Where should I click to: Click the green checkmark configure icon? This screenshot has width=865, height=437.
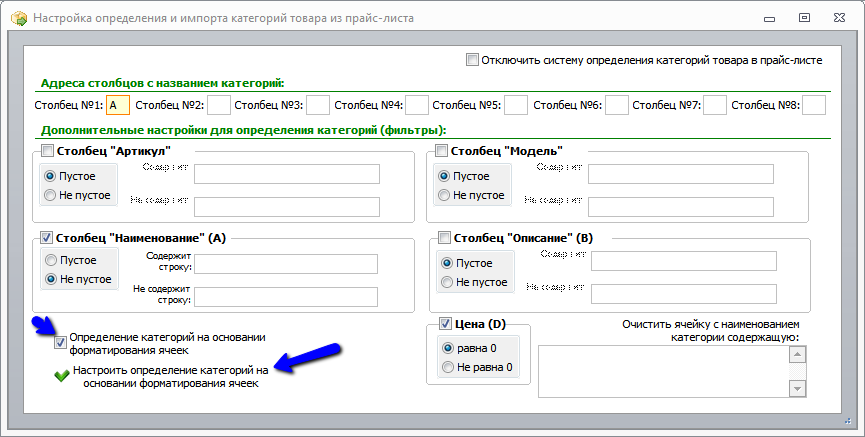61,376
